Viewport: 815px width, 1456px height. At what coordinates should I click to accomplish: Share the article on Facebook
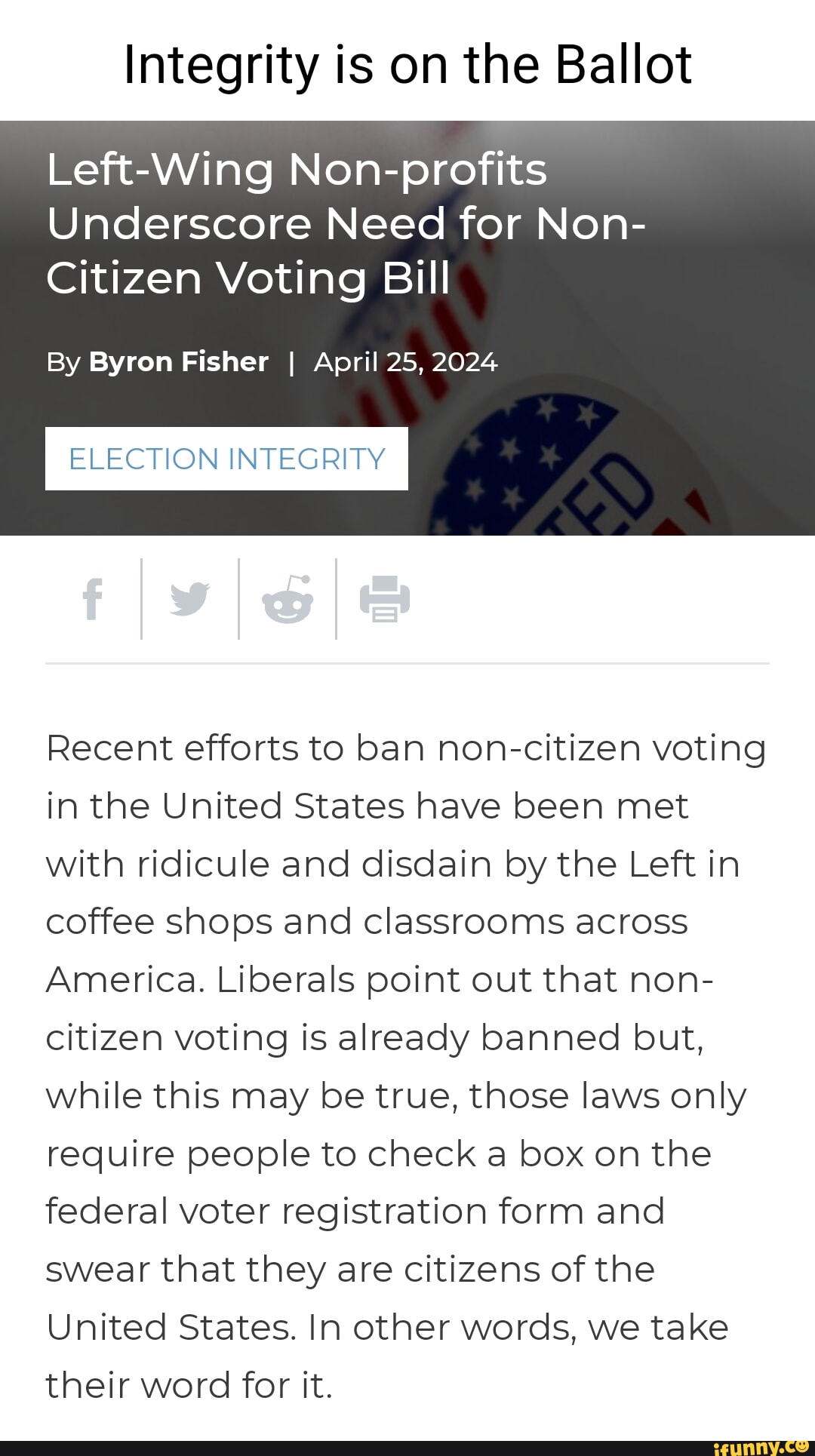pyautogui.click(x=92, y=599)
